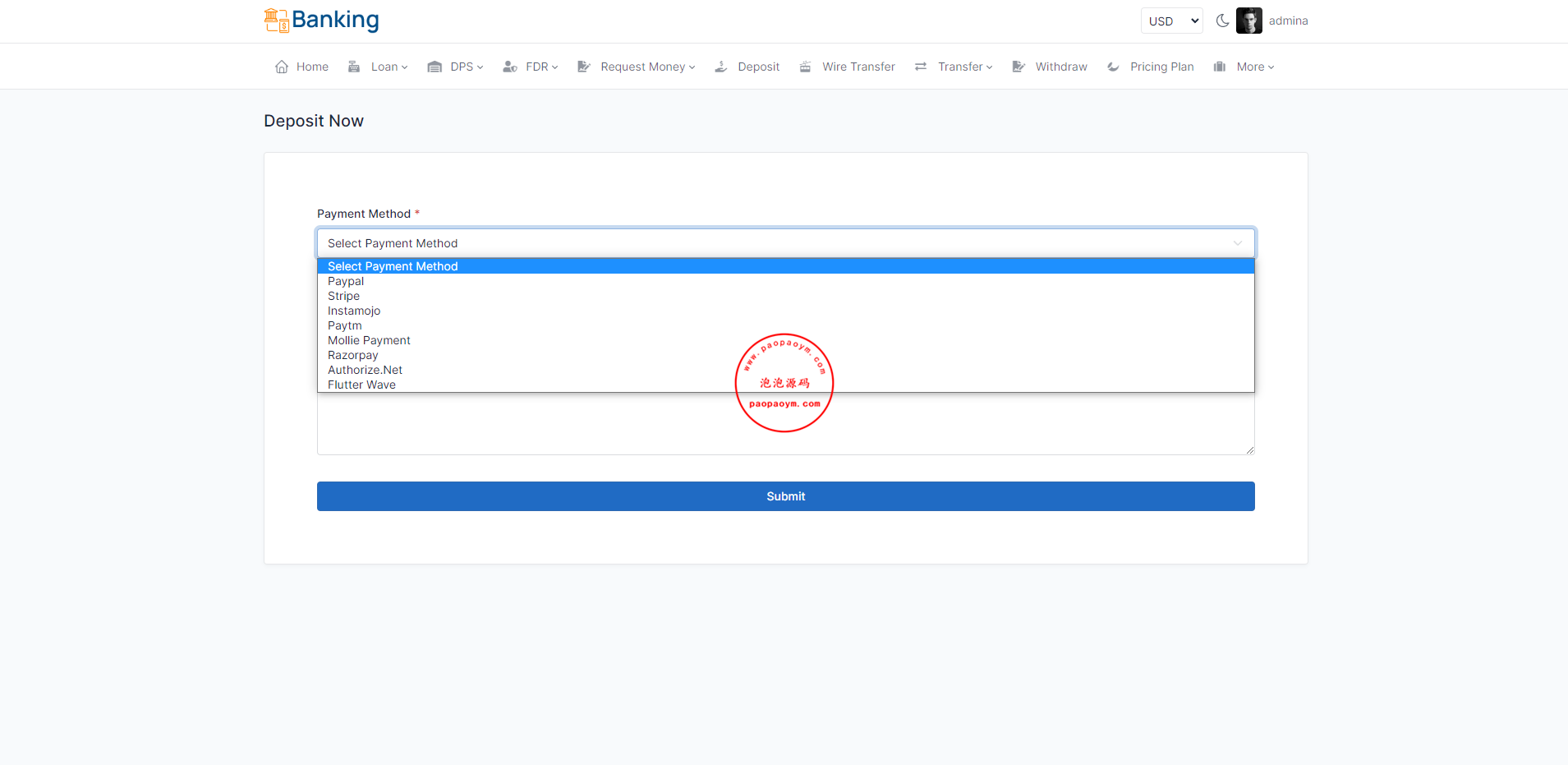Image resolution: width=1568 pixels, height=765 pixels.
Task: Click the Banking logo icon
Action: (x=276, y=21)
